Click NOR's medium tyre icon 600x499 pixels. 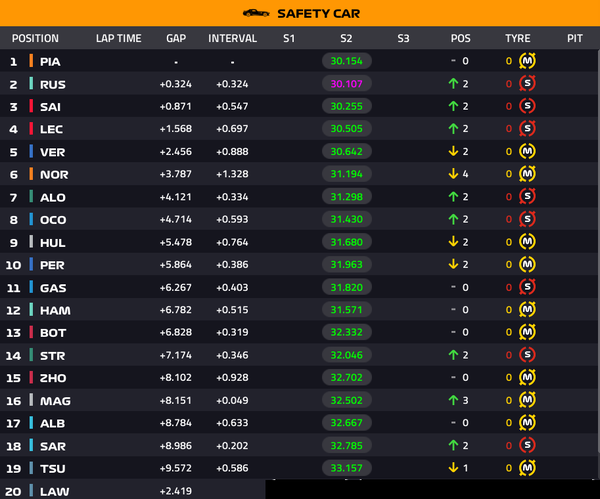click(x=527, y=174)
